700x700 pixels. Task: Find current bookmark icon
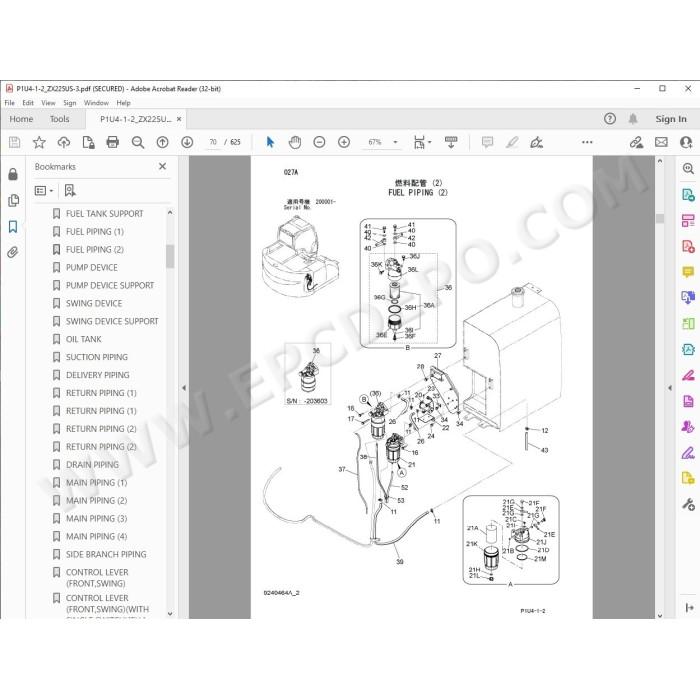(70, 191)
